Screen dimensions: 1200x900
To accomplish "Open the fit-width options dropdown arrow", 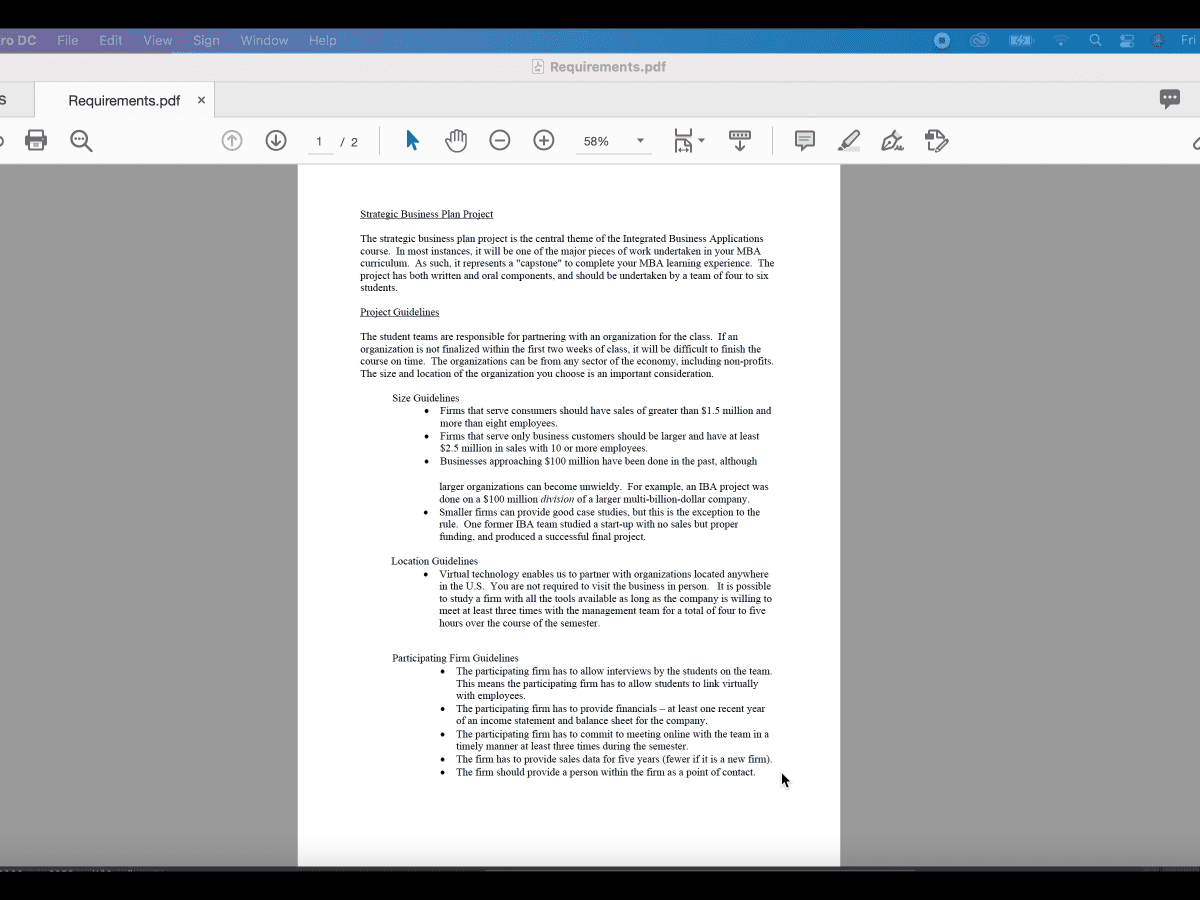I will [699, 140].
